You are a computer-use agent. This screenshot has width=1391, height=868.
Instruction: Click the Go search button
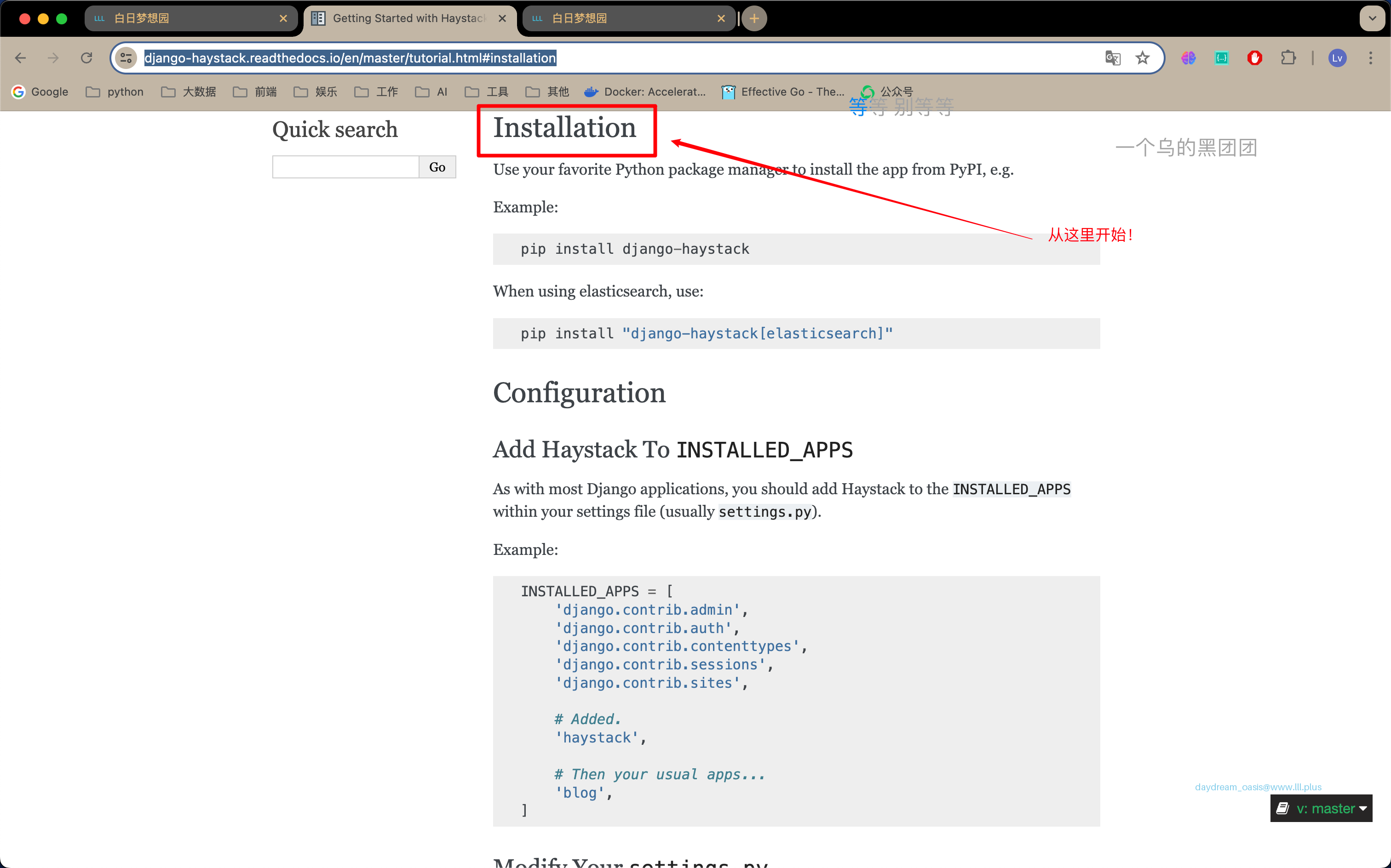click(x=437, y=166)
